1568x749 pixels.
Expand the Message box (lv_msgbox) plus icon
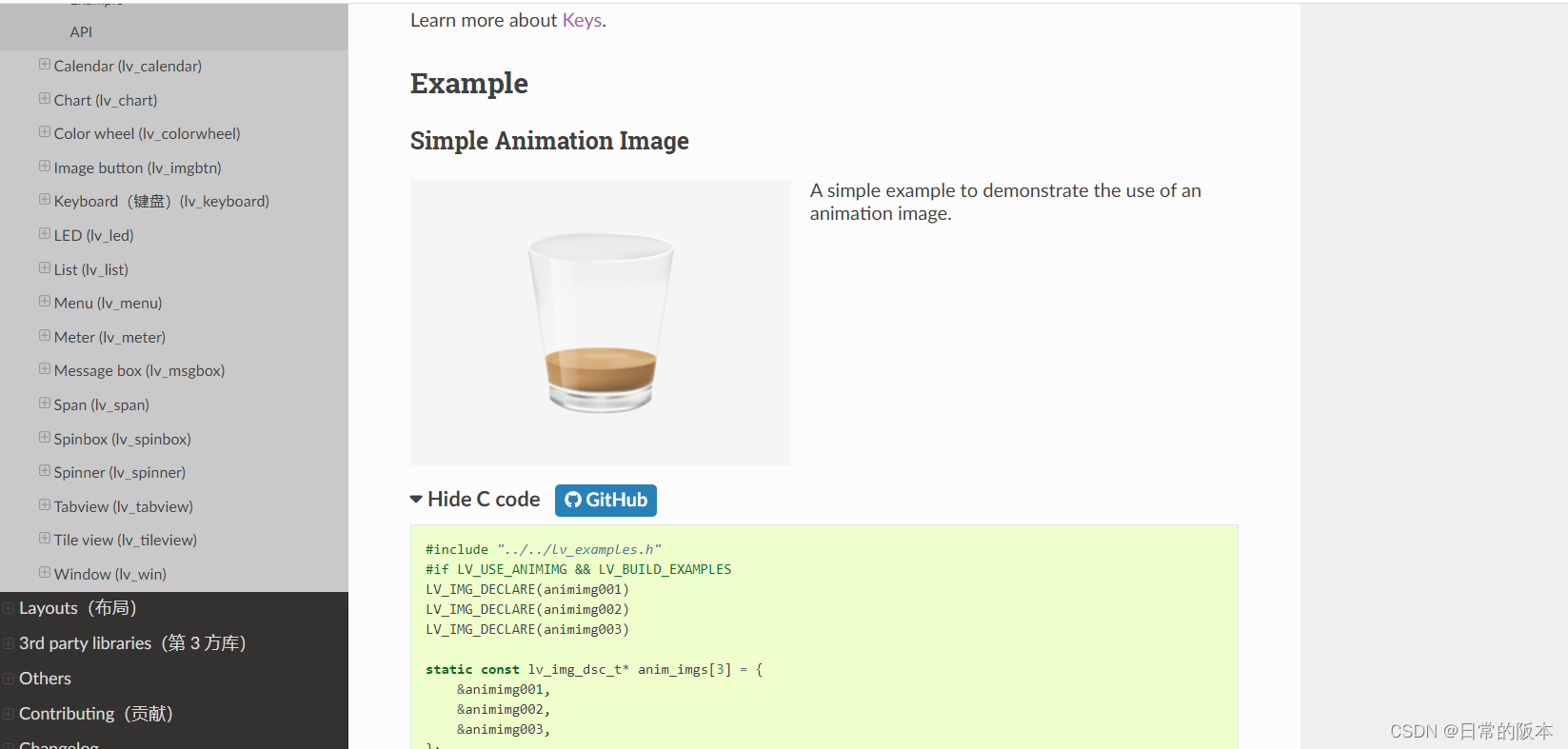[45, 368]
